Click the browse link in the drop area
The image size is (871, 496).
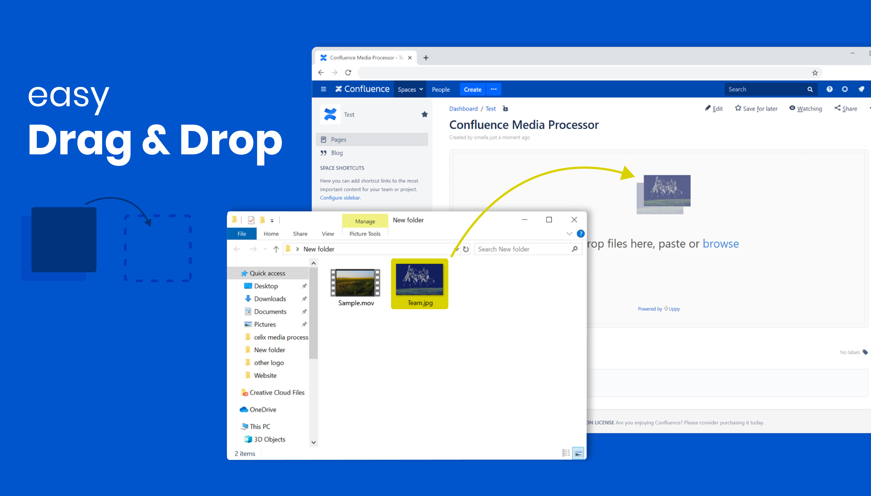click(720, 243)
